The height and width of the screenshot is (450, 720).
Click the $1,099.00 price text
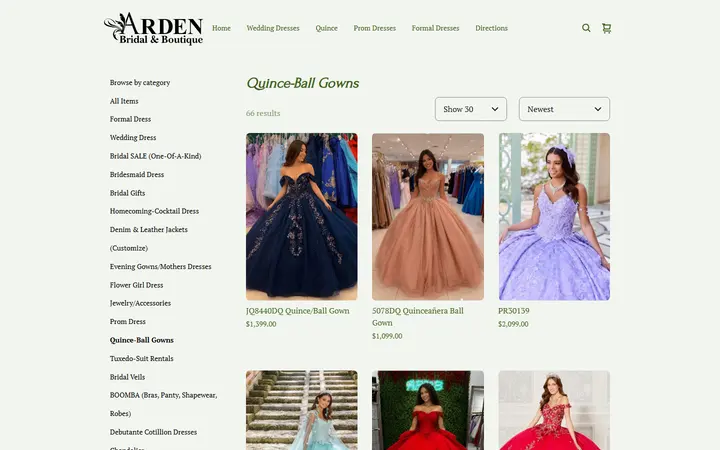pos(387,336)
